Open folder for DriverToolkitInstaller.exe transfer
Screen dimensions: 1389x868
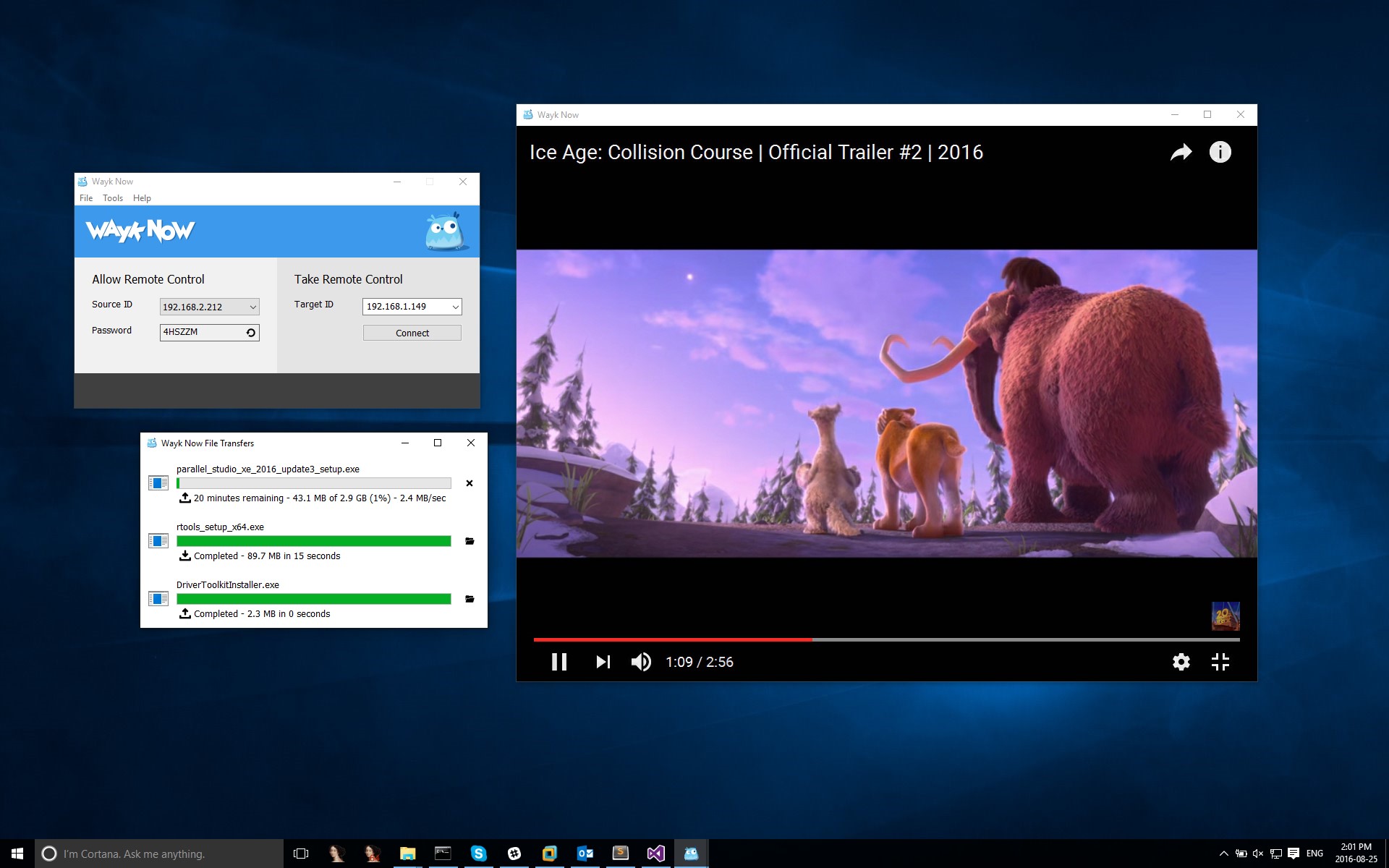tap(470, 599)
